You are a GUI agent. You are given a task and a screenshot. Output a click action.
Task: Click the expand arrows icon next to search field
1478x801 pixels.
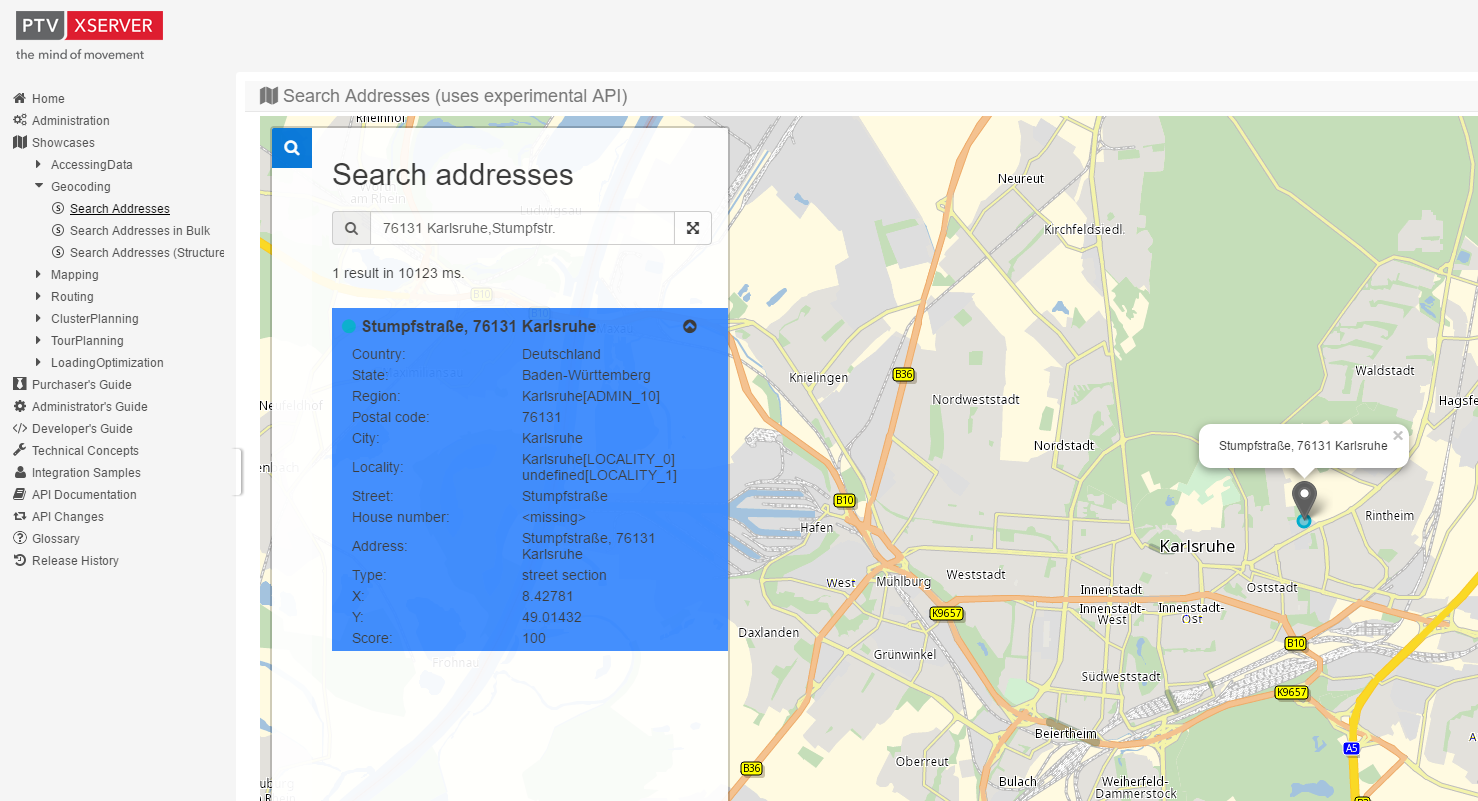pyautogui.click(x=692, y=228)
